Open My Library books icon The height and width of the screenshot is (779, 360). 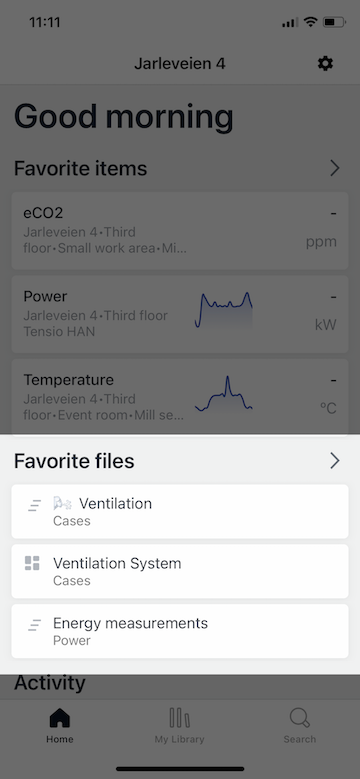pos(179,718)
